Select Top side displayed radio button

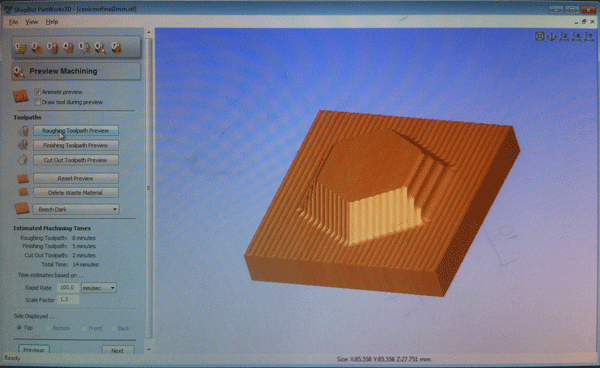[x=19, y=328]
